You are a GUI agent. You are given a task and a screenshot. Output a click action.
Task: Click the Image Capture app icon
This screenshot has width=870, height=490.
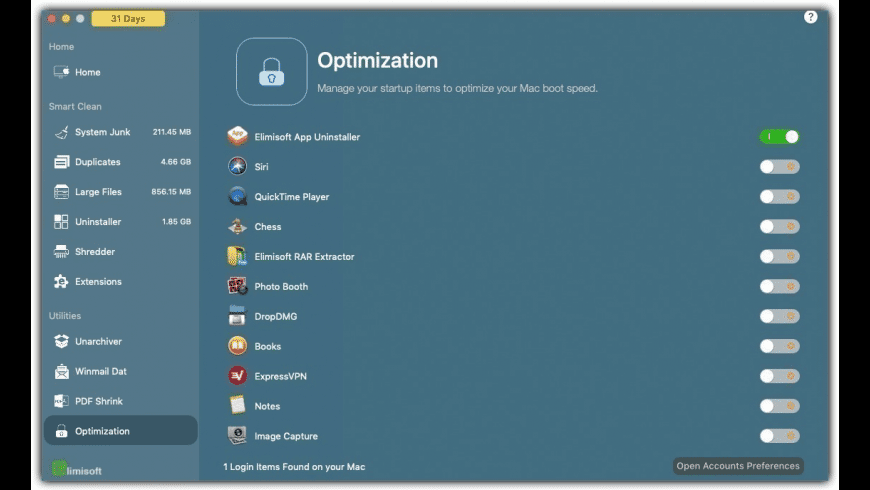coord(237,436)
